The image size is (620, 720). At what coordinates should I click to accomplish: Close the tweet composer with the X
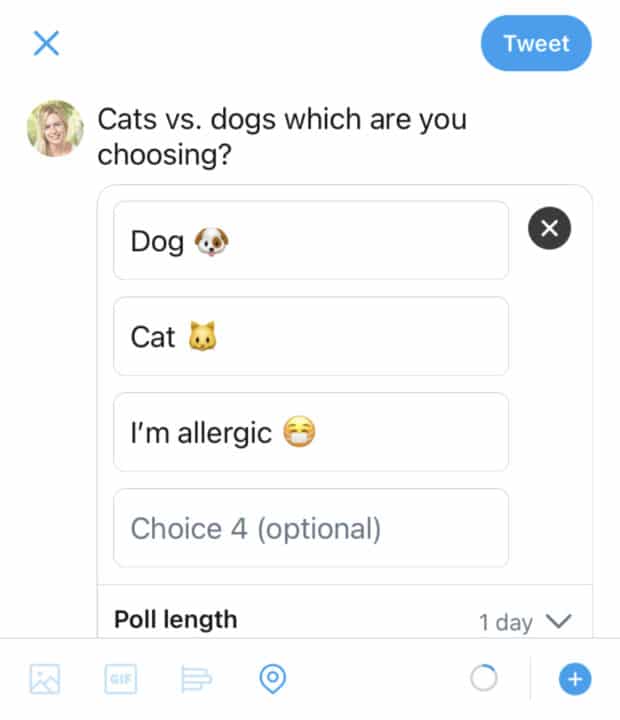point(46,43)
